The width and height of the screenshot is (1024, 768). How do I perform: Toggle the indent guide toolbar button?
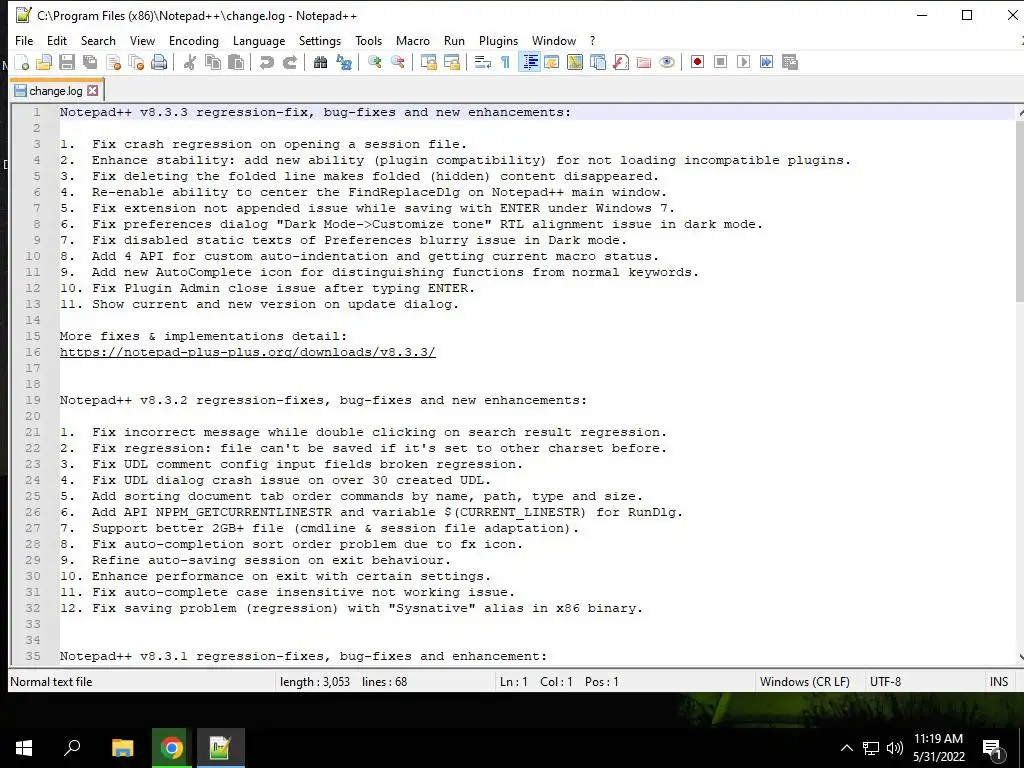529,62
